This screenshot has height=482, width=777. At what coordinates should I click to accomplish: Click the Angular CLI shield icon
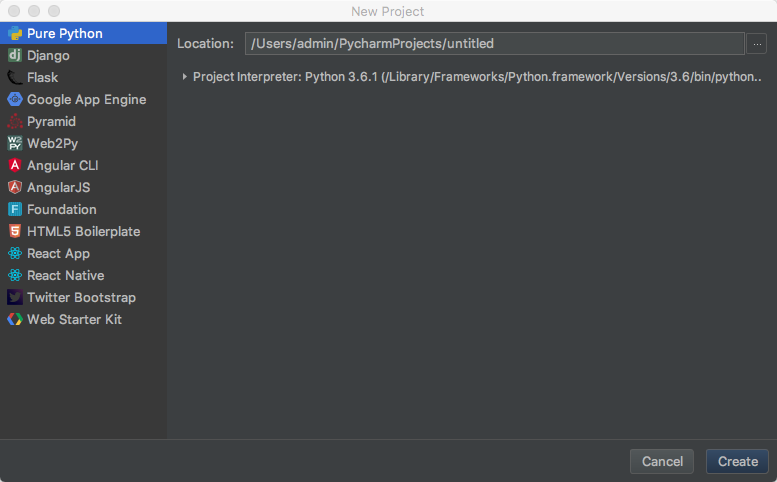tap(15, 165)
